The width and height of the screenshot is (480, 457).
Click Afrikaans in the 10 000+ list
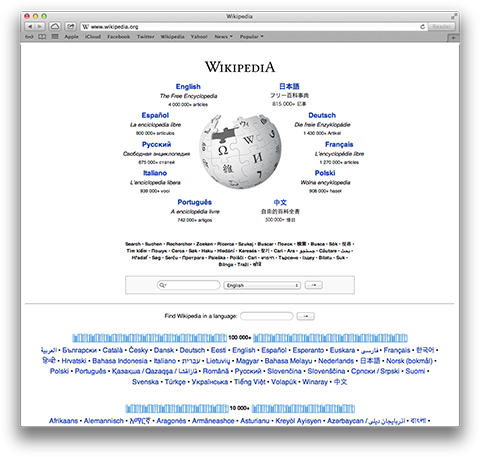click(63, 421)
